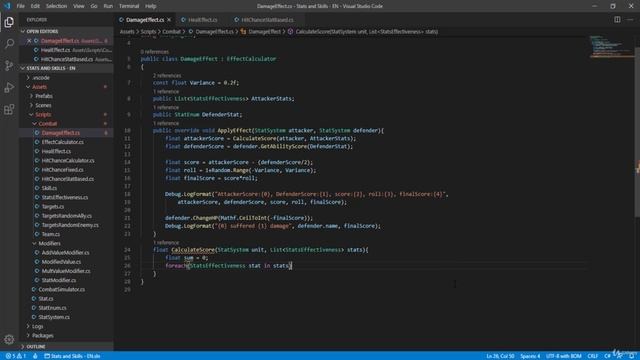Open the Go menu
Viewport: 640px width, 360px height.
pos(94,6)
